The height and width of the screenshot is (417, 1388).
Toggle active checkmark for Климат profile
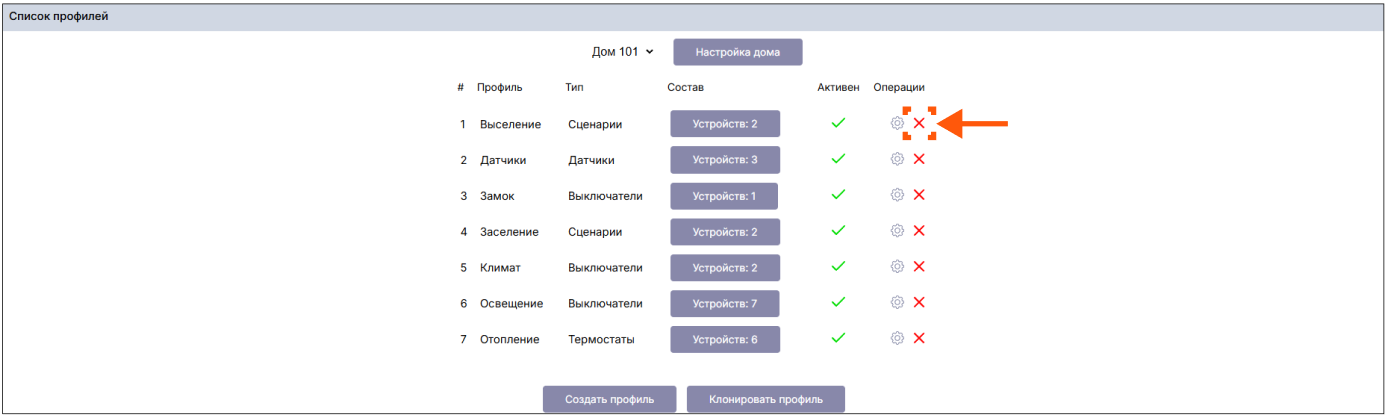838,267
